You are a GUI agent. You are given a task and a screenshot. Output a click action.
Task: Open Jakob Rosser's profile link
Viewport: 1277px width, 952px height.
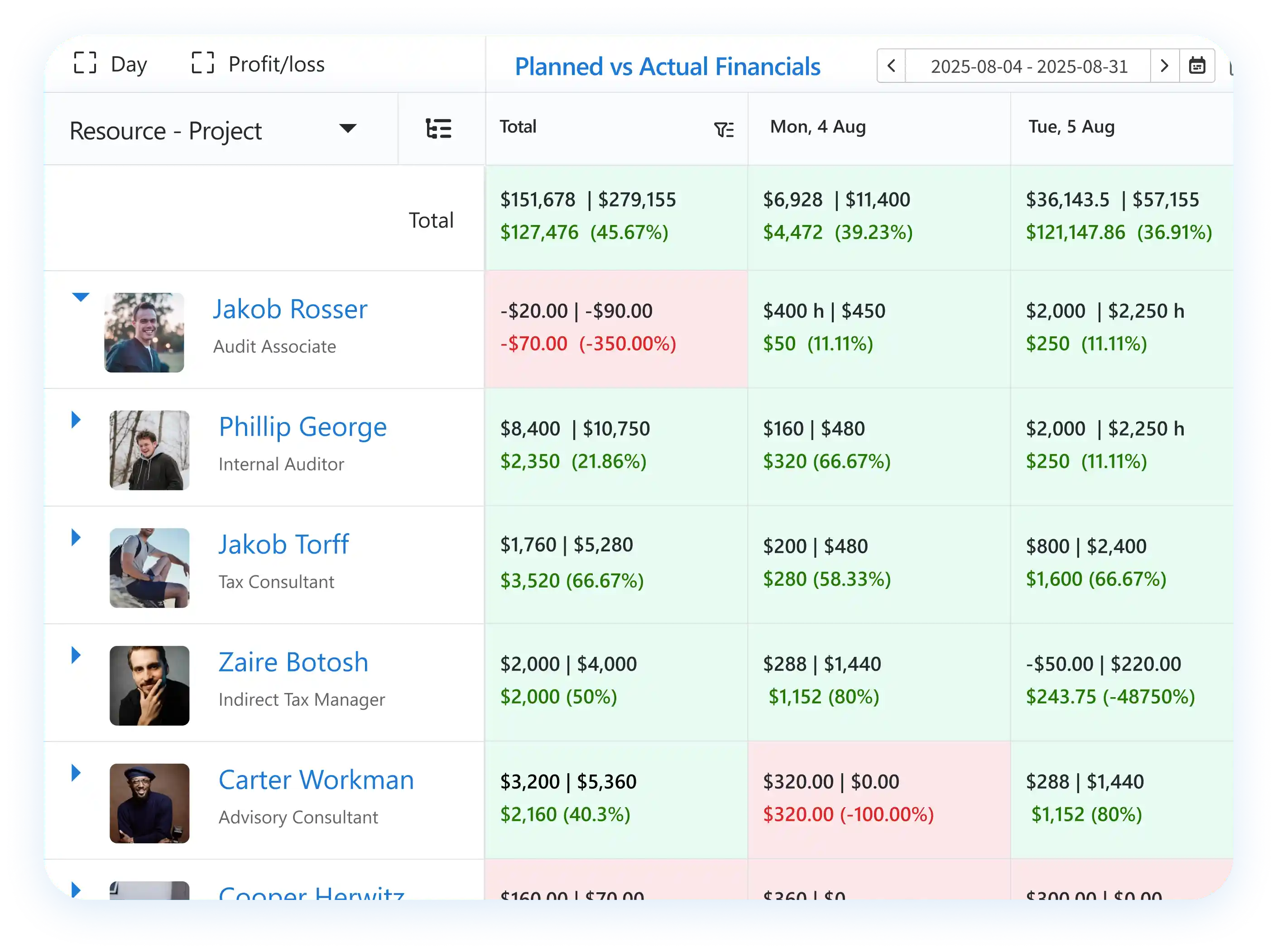tap(290, 309)
